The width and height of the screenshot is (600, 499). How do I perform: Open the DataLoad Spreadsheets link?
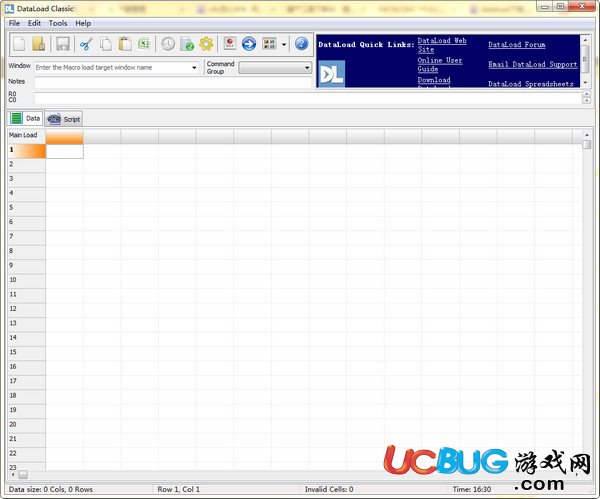531,83
